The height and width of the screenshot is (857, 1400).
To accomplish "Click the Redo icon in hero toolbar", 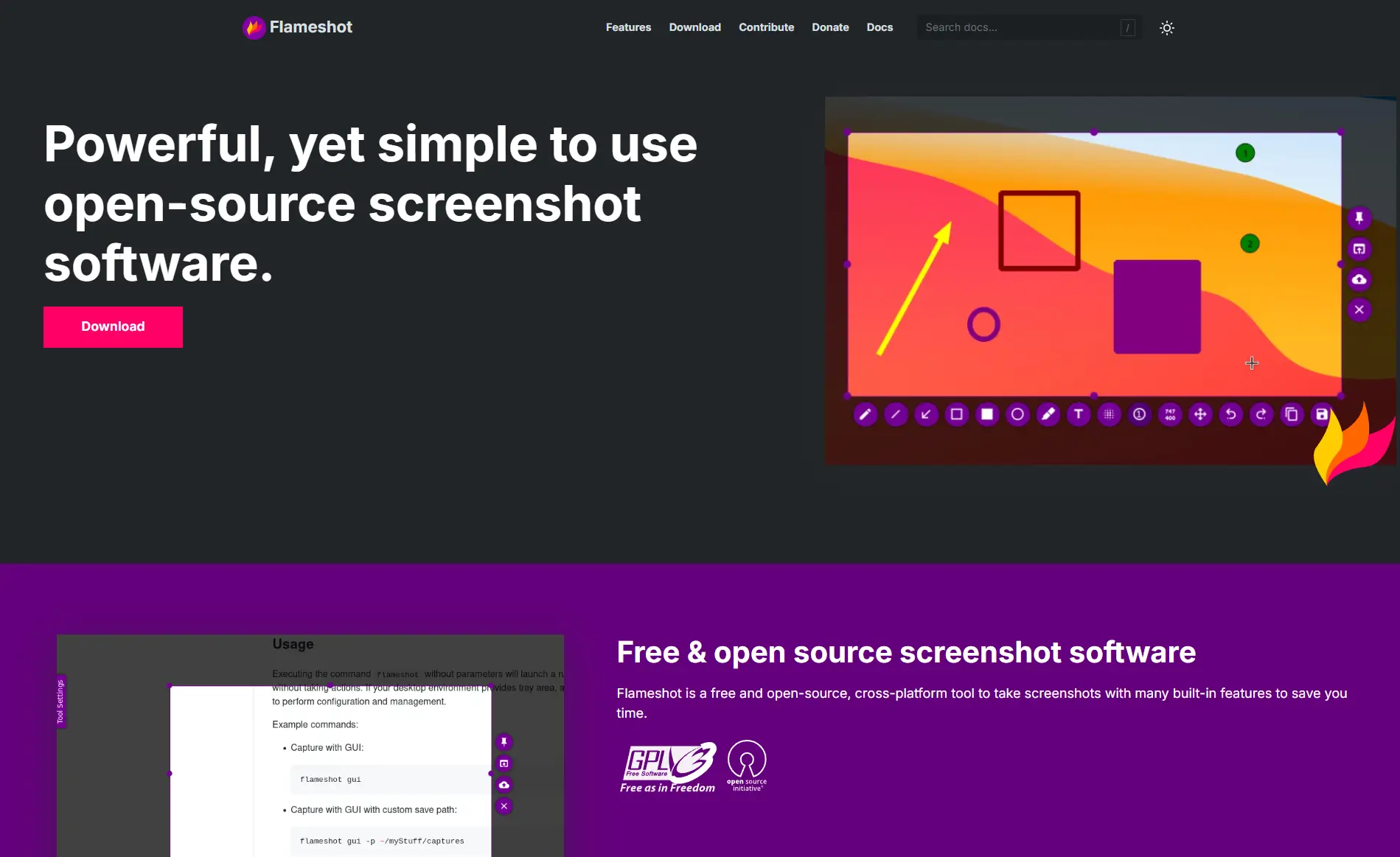I will [1261, 414].
